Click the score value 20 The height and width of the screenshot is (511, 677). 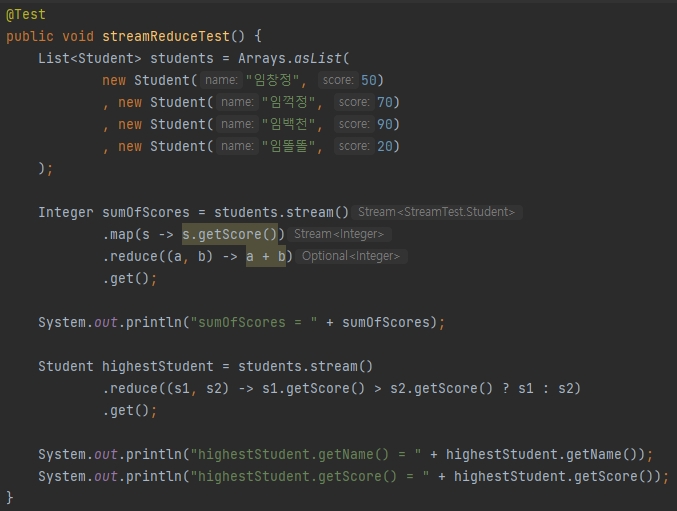384,146
